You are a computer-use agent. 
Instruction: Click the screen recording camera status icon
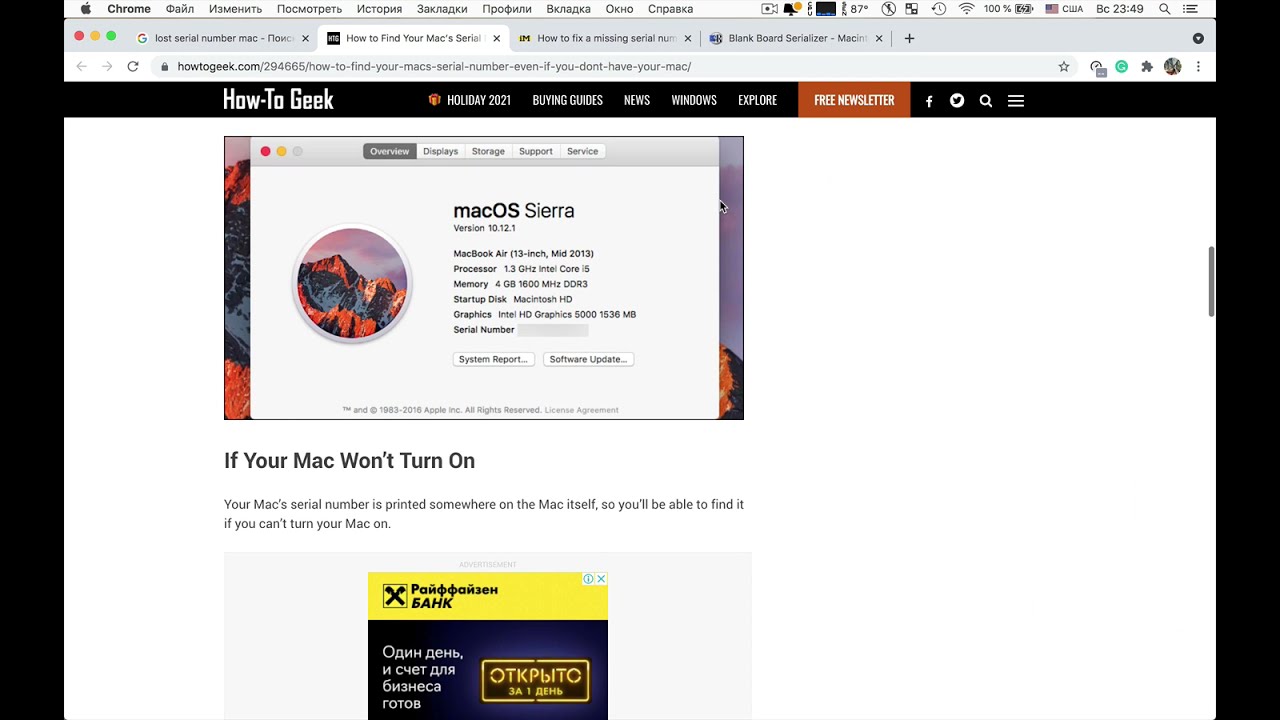click(769, 9)
